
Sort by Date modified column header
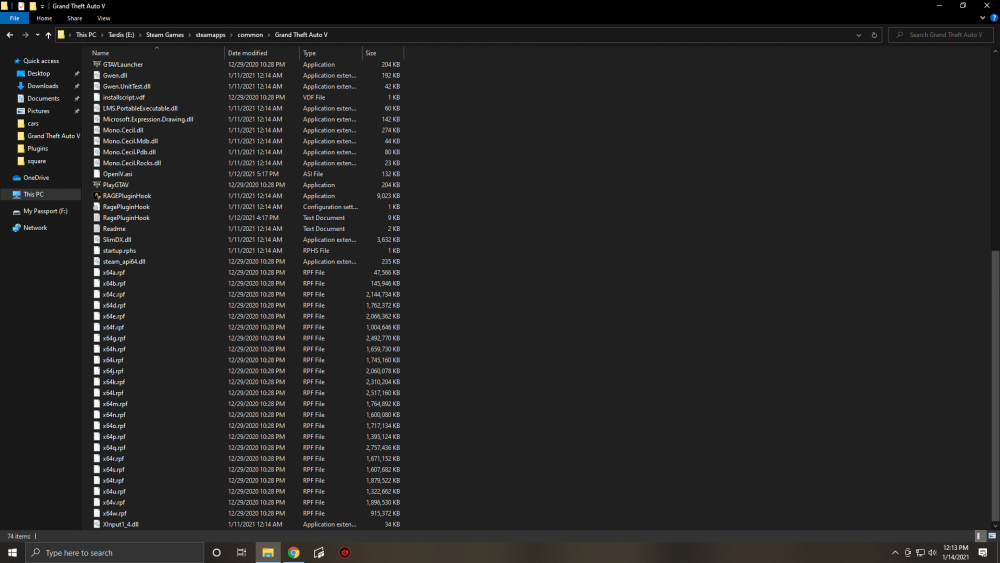tap(262, 53)
